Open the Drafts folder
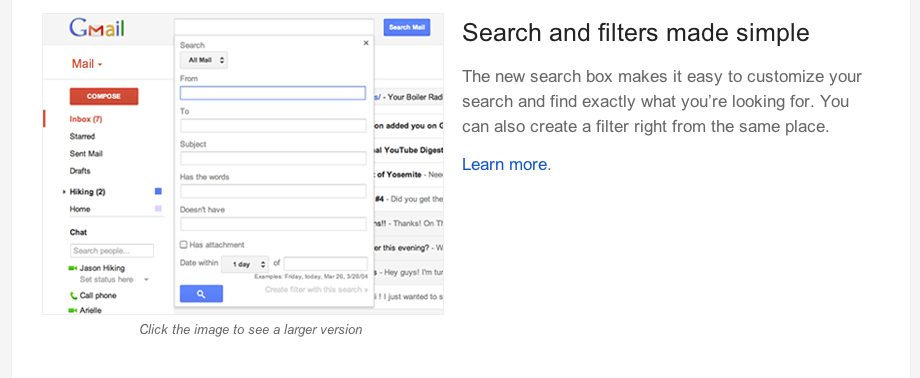920x378 pixels. 80,171
